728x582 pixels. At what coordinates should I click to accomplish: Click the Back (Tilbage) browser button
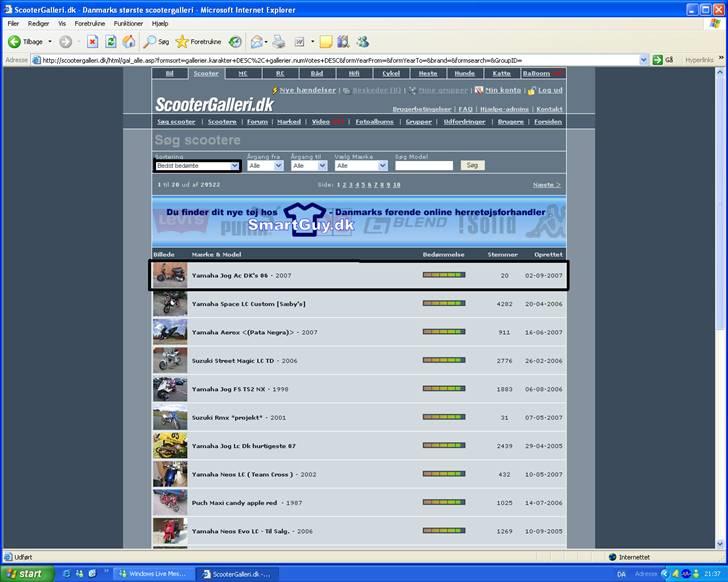point(26,42)
